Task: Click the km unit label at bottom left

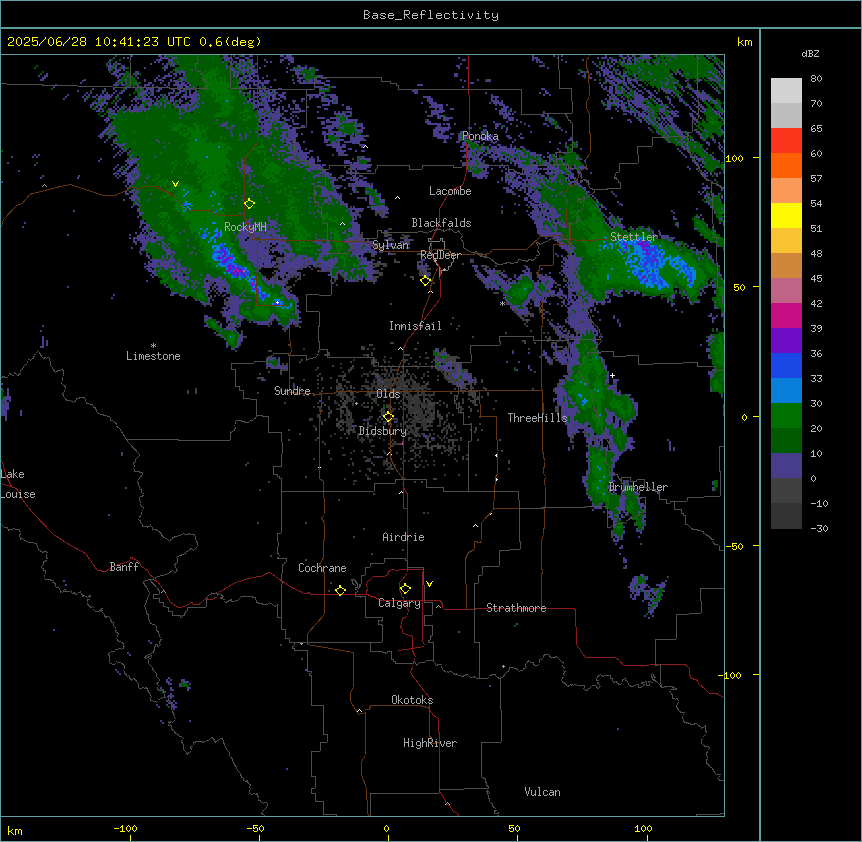Action: [15, 831]
